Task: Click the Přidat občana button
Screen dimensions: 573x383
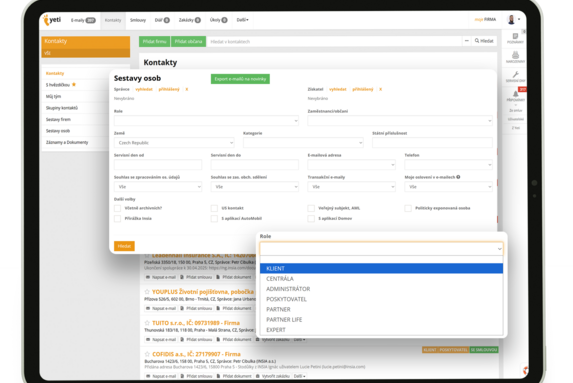Action: 188,41
